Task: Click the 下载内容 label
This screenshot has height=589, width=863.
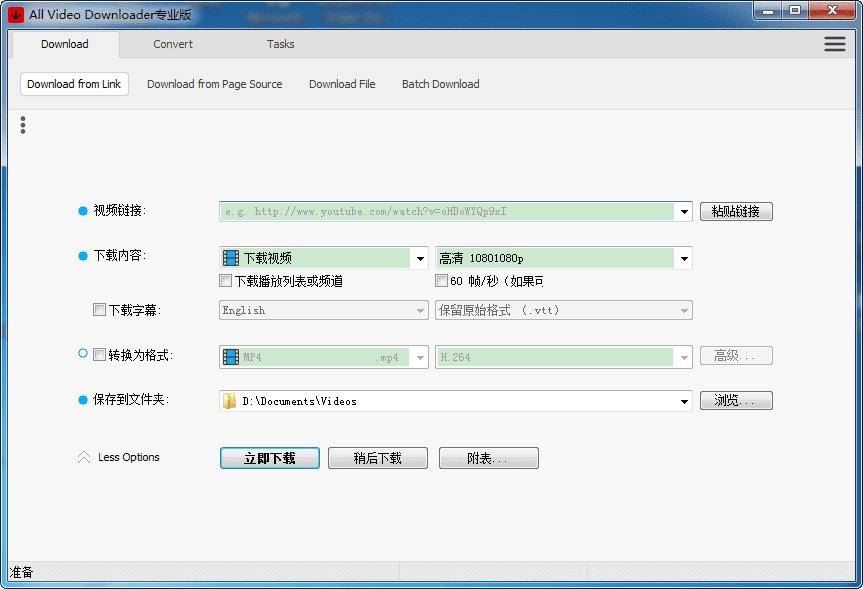Action: [119, 255]
